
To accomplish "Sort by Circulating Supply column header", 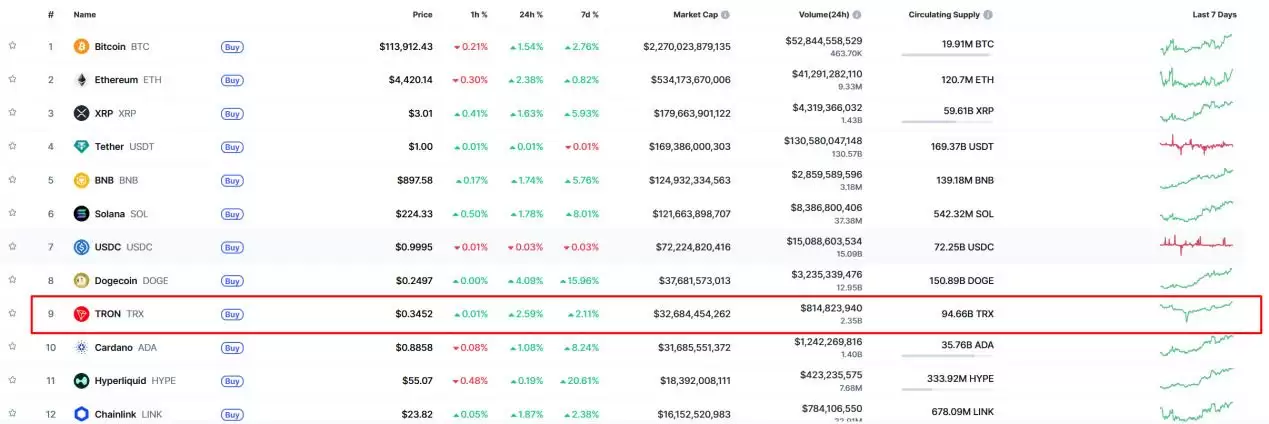I will (x=944, y=15).
